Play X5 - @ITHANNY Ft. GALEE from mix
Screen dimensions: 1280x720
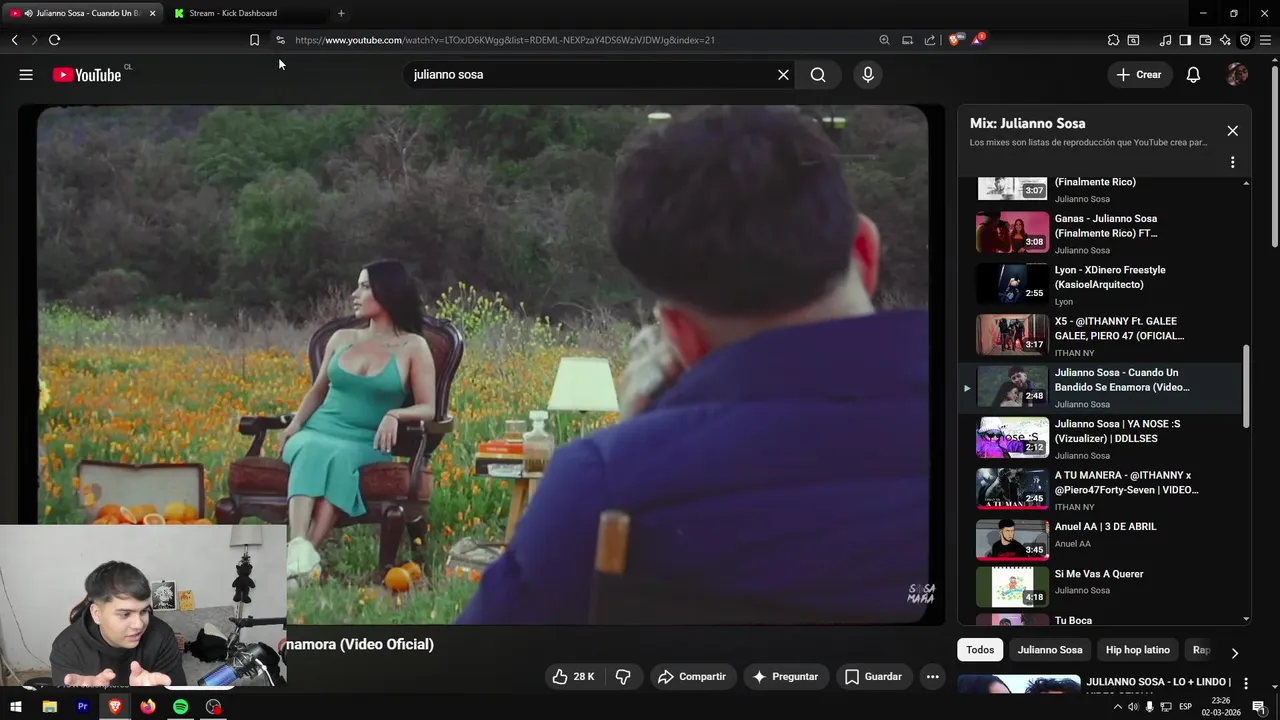pos(1100,337)
